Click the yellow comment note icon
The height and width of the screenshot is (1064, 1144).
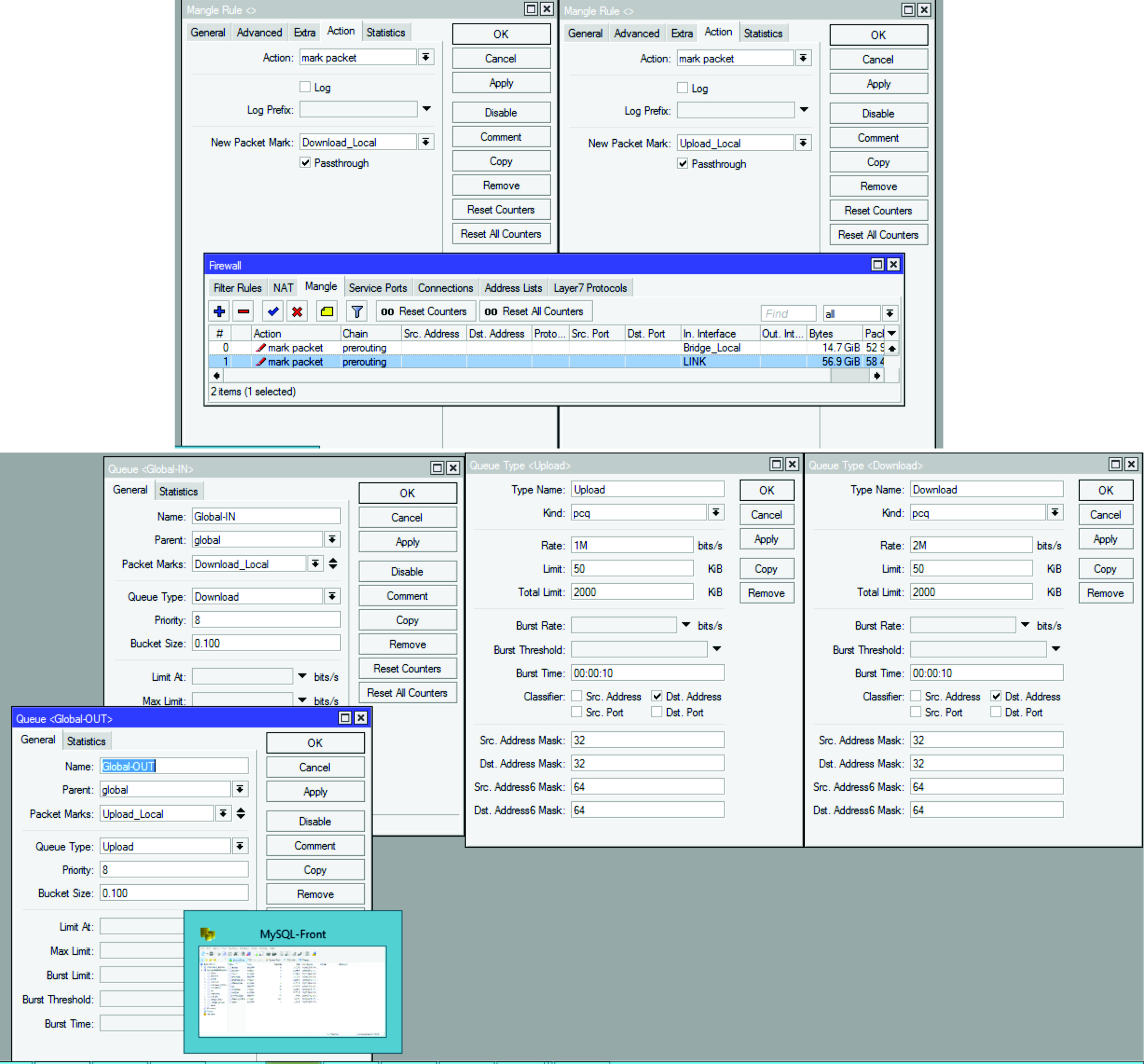click(326, 311)
